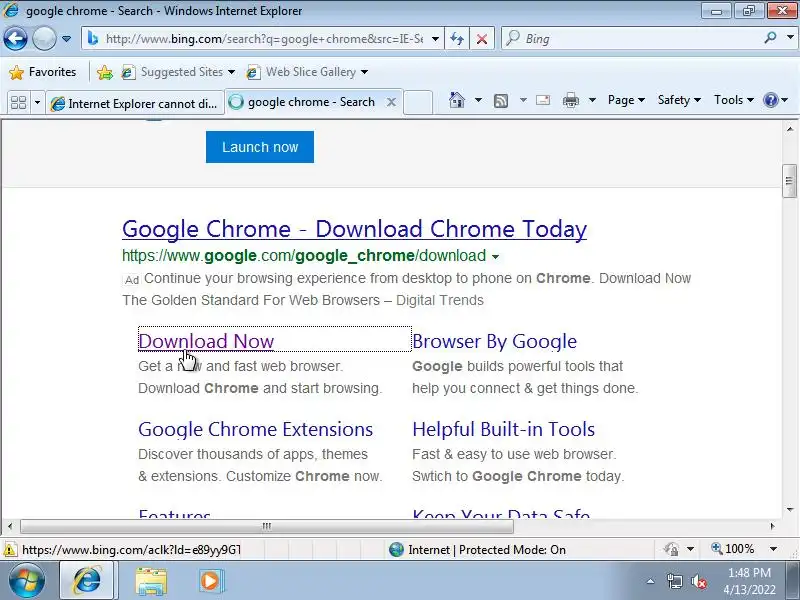Click the privacy lock icon in status bar
The image size is (800, 600).
(x=671, y=549)
